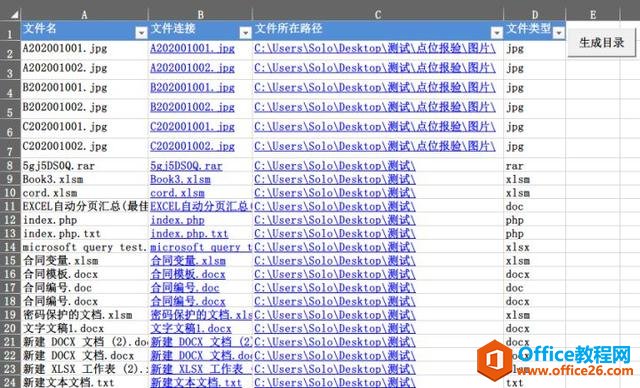The image size is (640, 388).
Task: Select row 20 header
Action: click(x=10, y=328)
